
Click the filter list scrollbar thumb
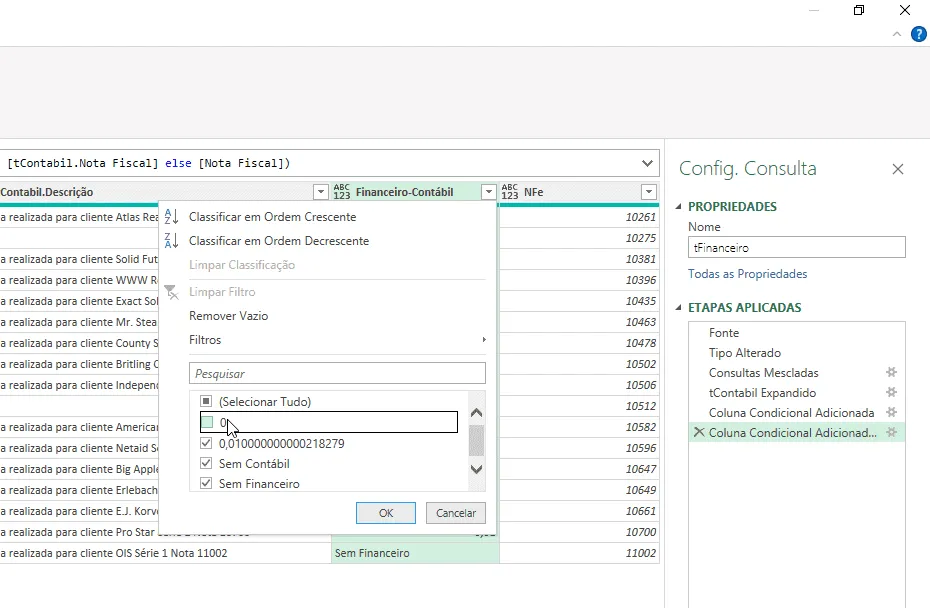476,441
